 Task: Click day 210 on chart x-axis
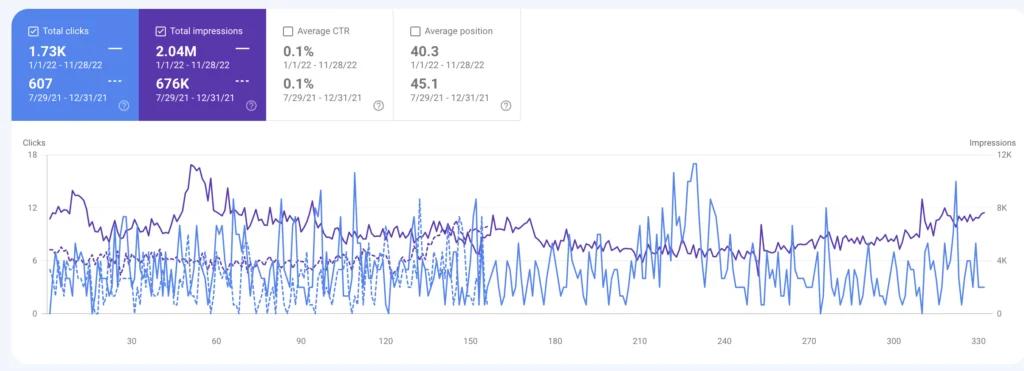[639, 341]
